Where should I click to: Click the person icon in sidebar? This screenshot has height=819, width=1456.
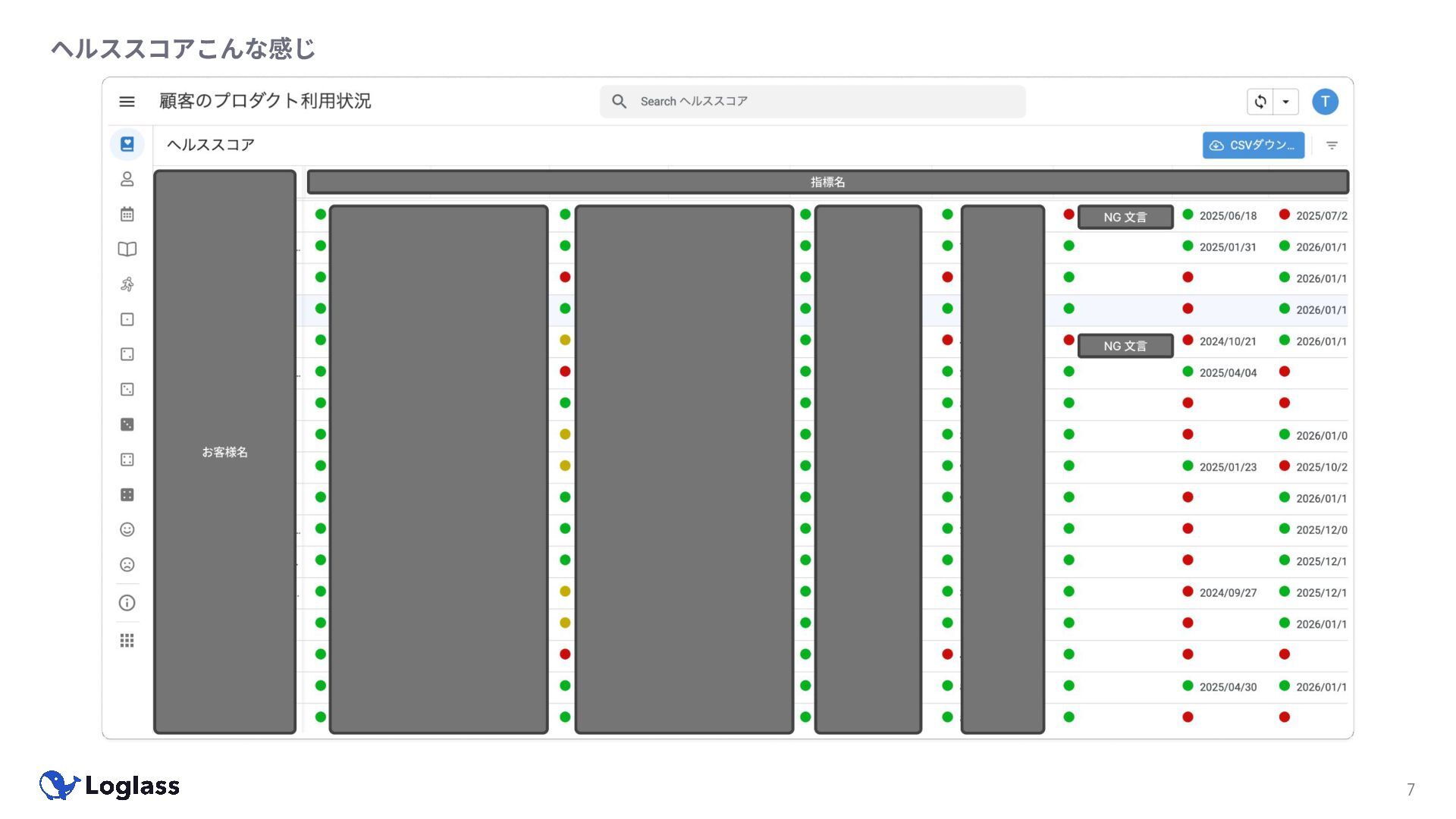(127, 179)
